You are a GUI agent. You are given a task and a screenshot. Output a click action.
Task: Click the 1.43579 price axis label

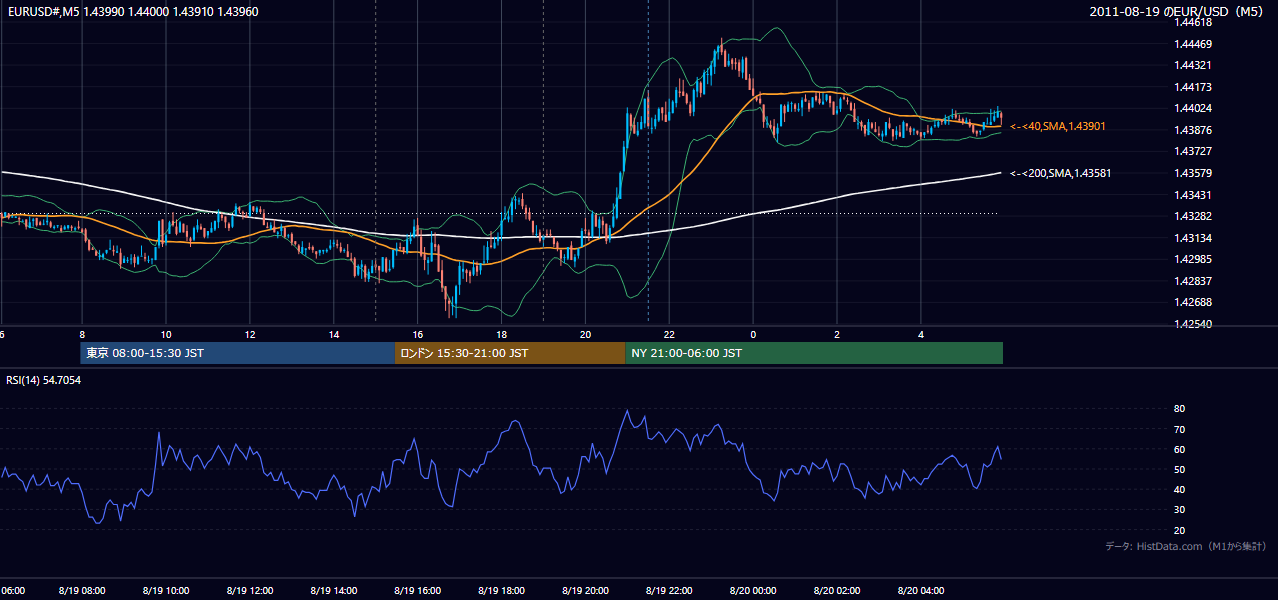pos(1193,173)
